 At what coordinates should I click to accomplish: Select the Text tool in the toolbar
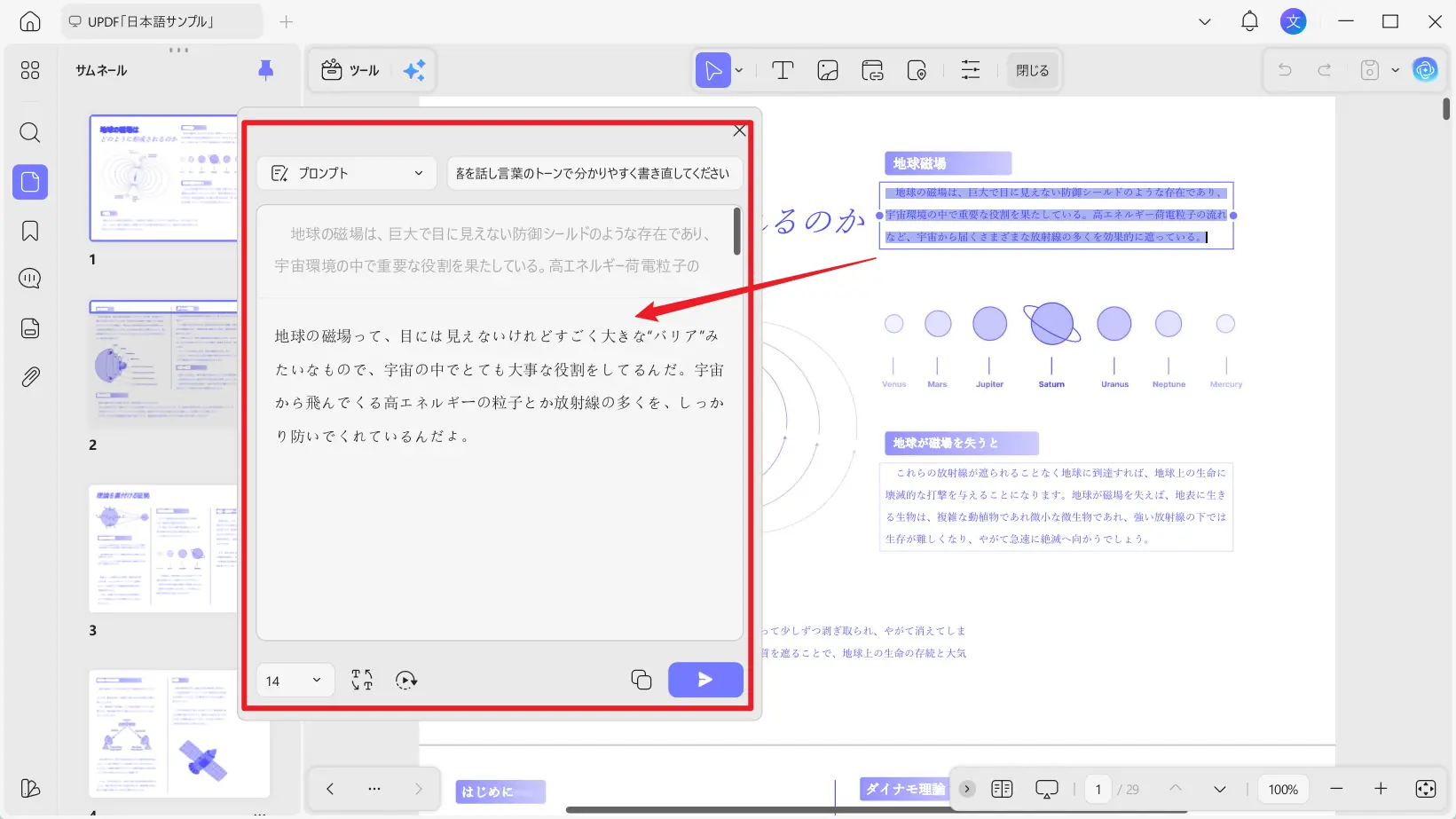click(782, 69)
